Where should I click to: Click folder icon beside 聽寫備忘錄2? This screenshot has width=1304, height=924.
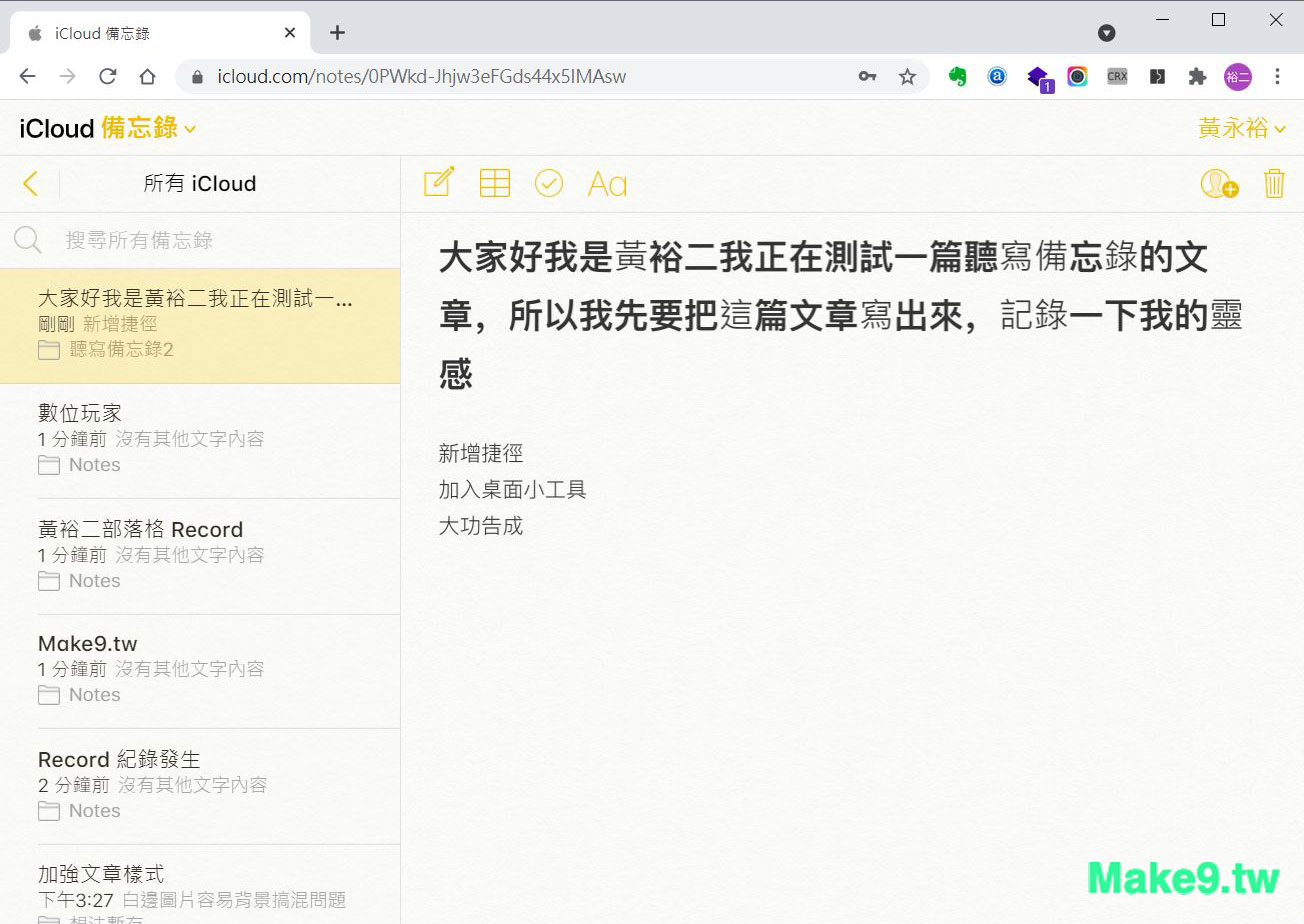pyautogui.click(x=49, y=349)
